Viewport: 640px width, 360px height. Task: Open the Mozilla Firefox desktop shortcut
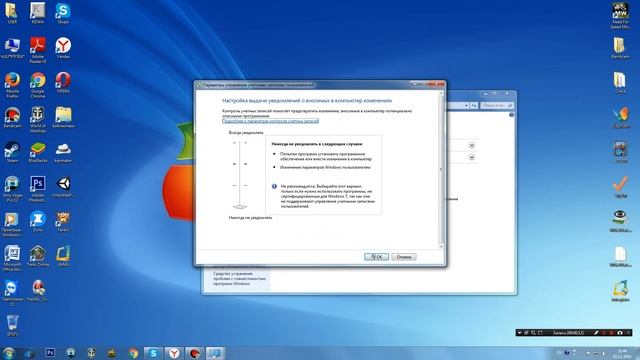pyautogui.click(x=12, y=85)
